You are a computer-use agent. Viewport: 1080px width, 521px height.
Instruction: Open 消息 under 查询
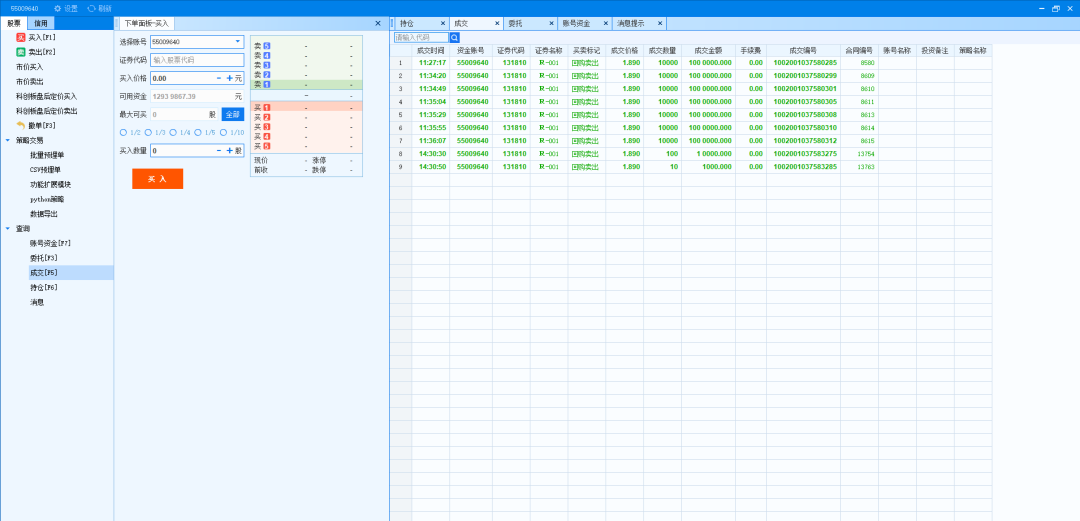37,302
